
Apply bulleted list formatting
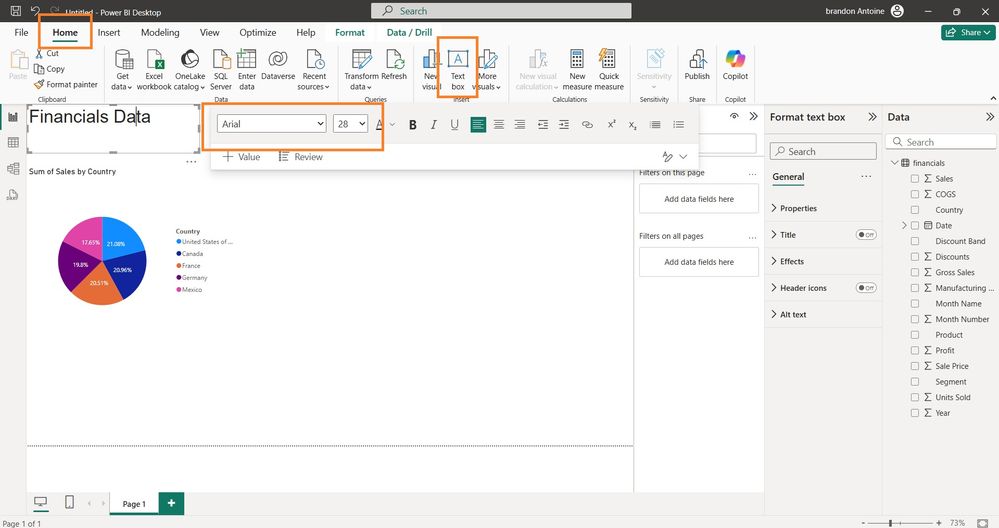coord(655,124)
